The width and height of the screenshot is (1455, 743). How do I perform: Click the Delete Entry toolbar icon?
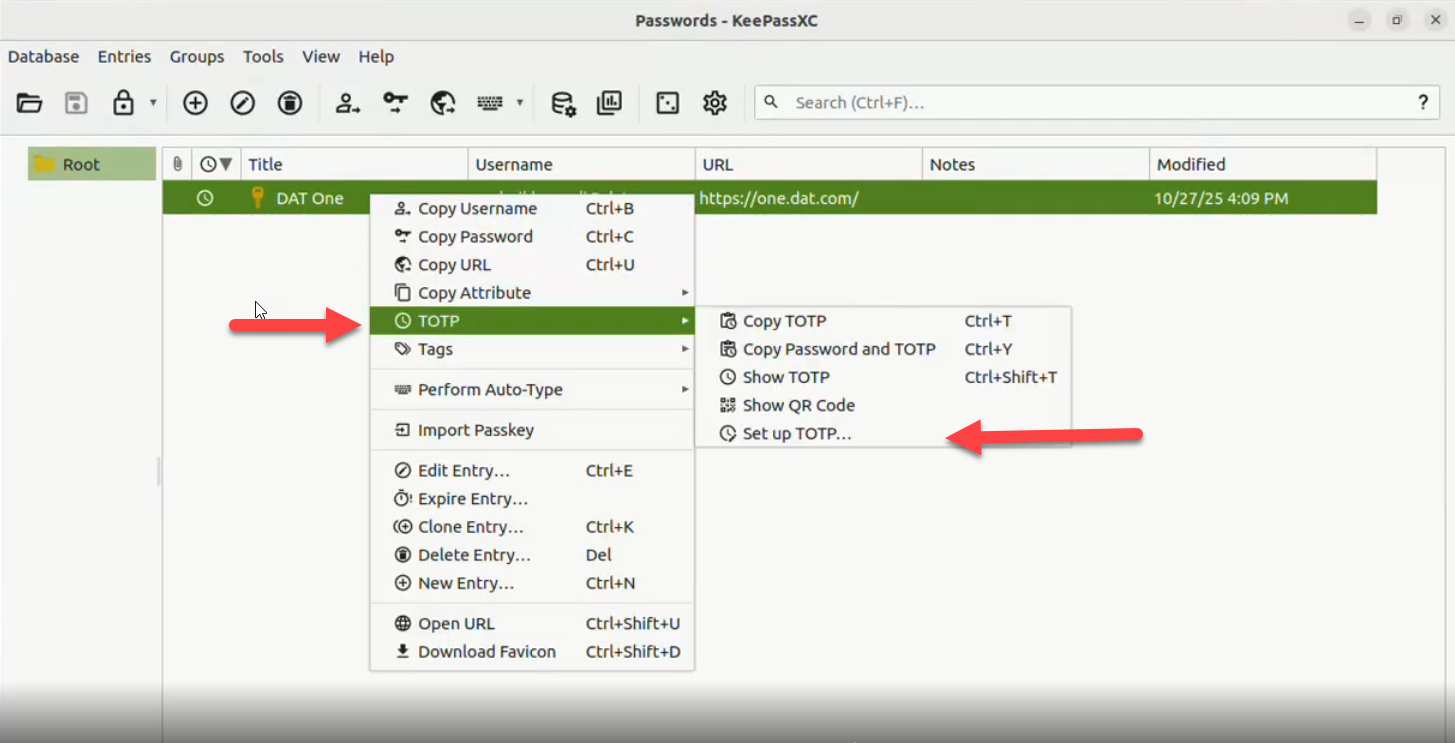pyautogui.click(x=290, y=103)
